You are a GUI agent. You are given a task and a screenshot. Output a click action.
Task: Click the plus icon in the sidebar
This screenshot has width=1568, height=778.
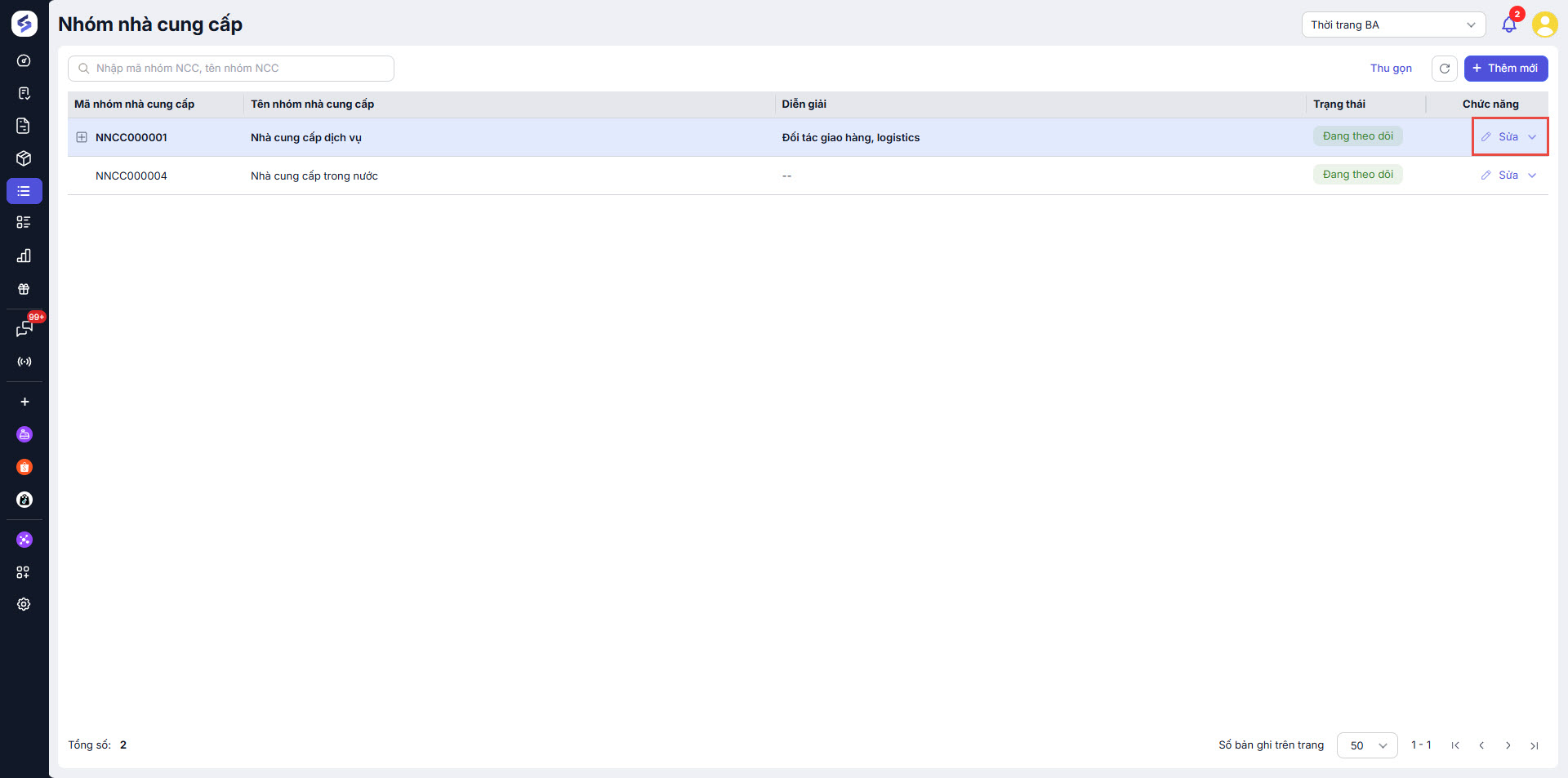coord(24,402)
